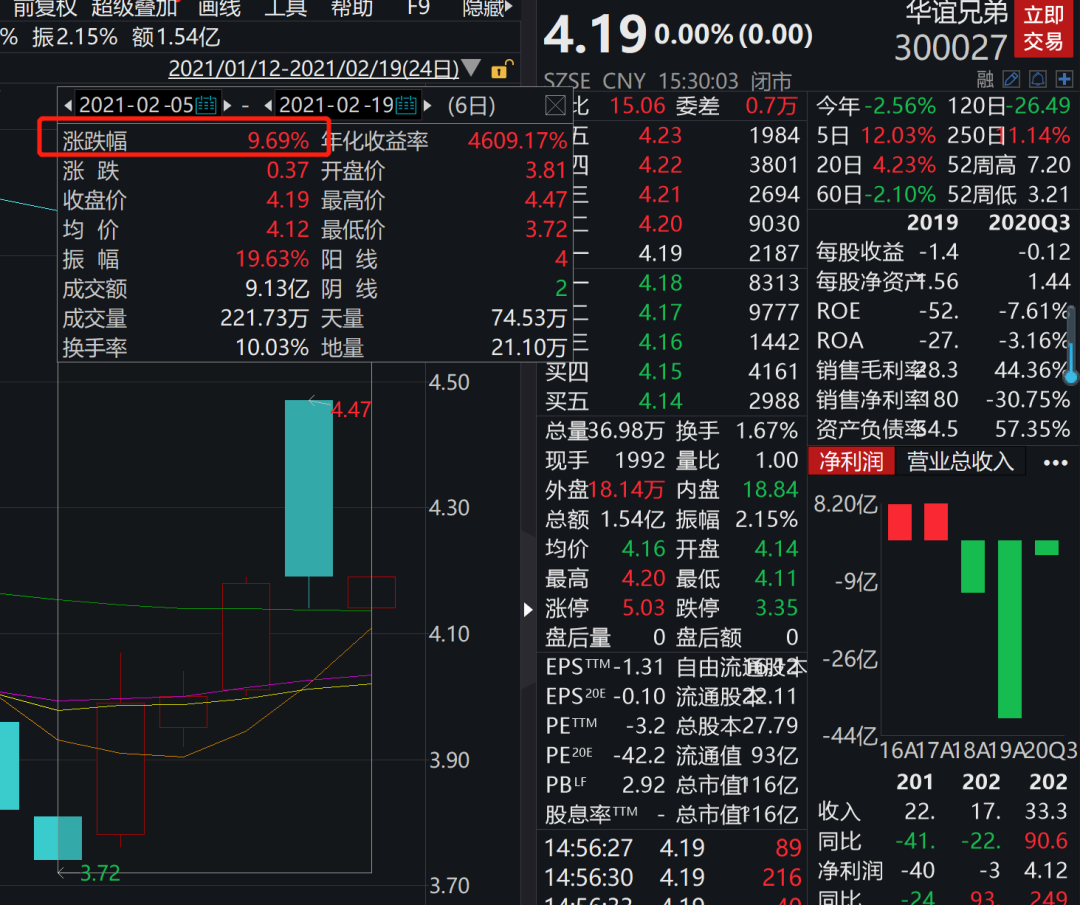Open the date range dropdown triangle

471,68
